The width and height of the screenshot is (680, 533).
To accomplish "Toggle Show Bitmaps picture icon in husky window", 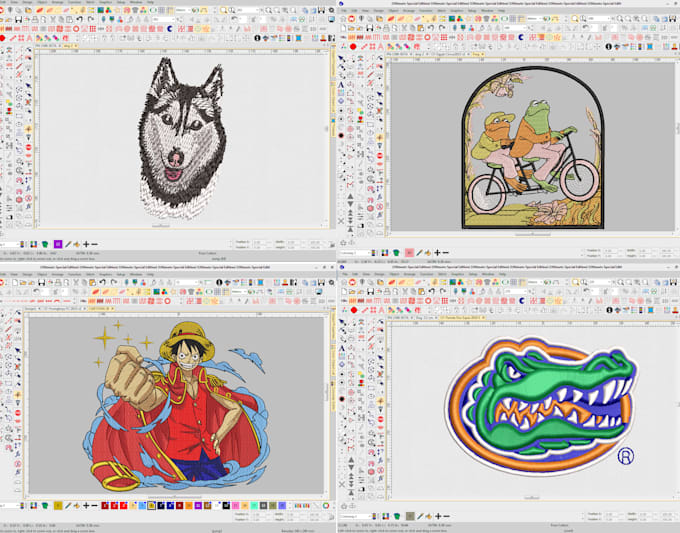I will click(x=101, y=10).
